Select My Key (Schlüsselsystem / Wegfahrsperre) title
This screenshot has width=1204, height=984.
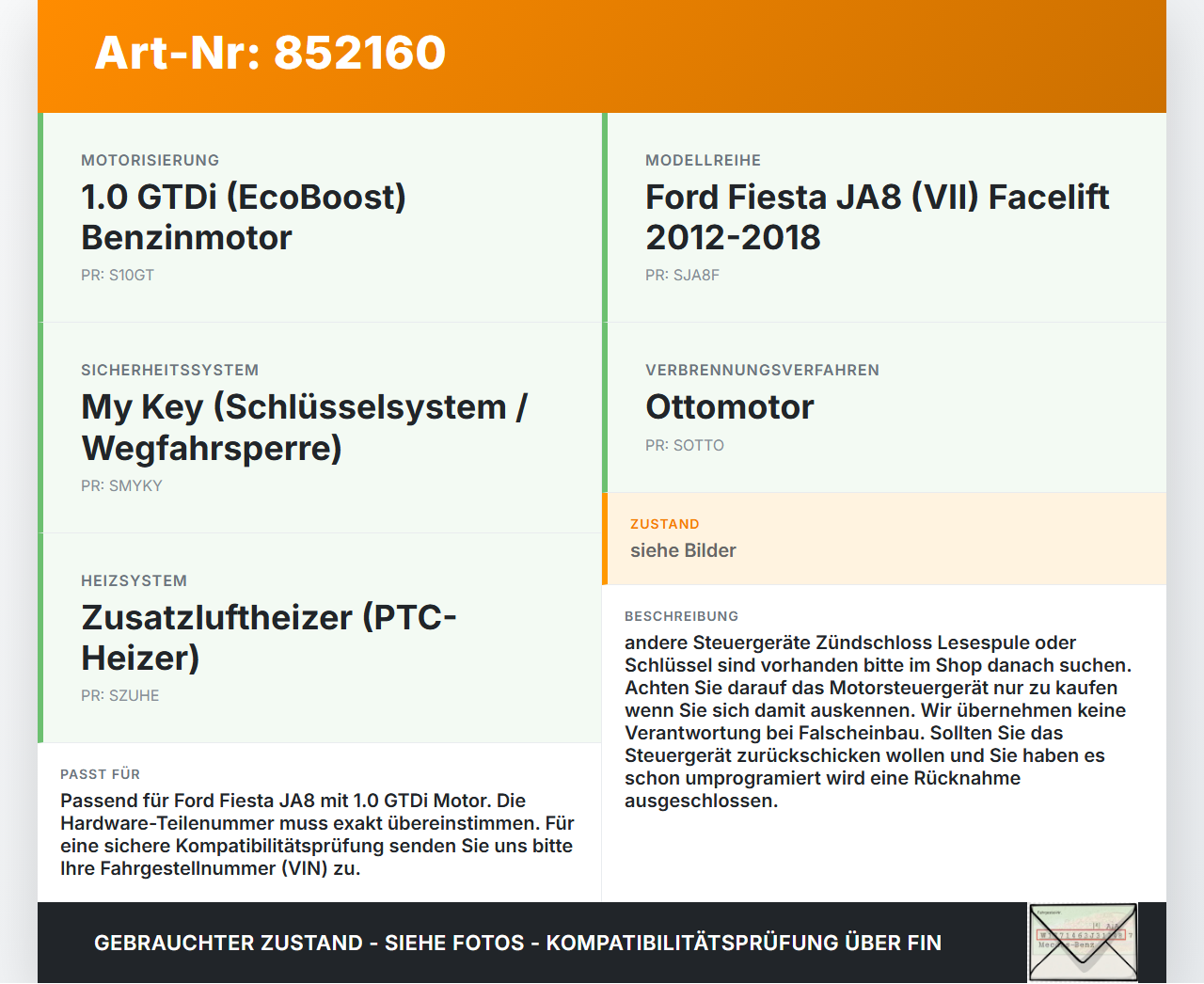pyautogui.click(x=305, y=427)
